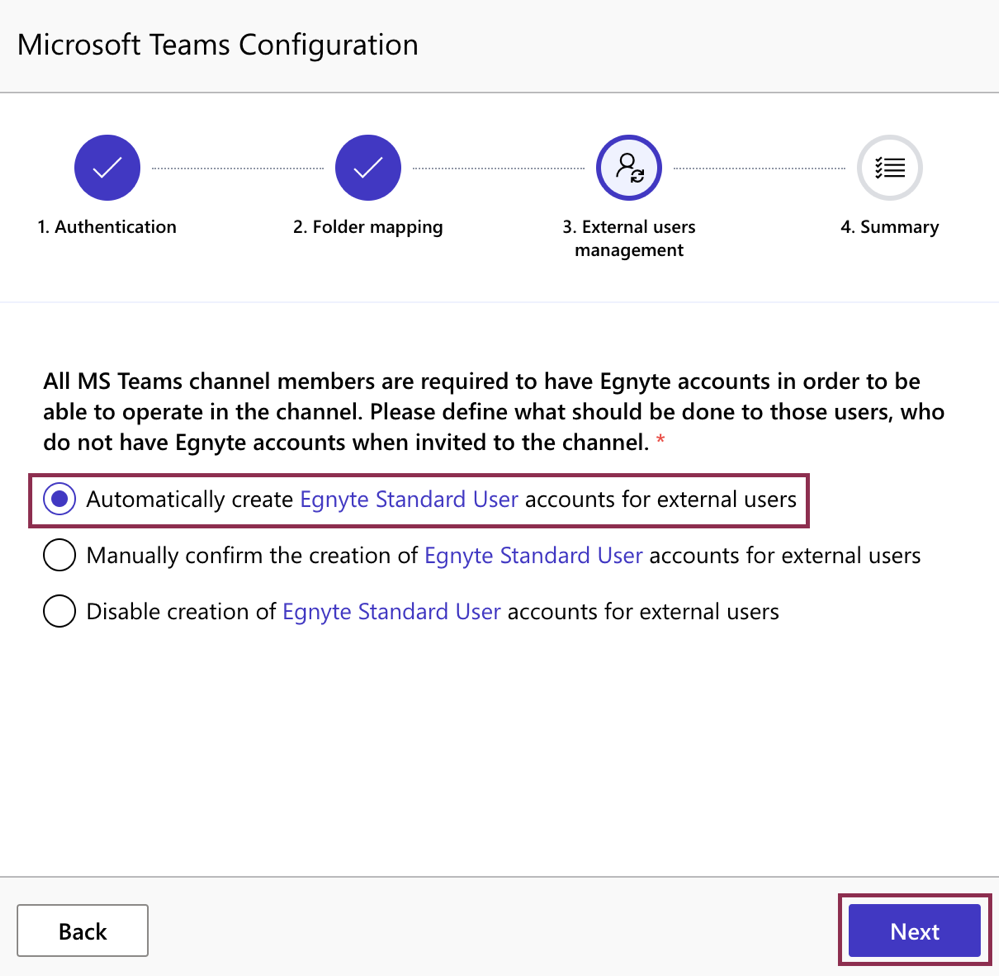Click the red required-field asterisk
This screenshot has width=999, height=976.
click(660, 442)
